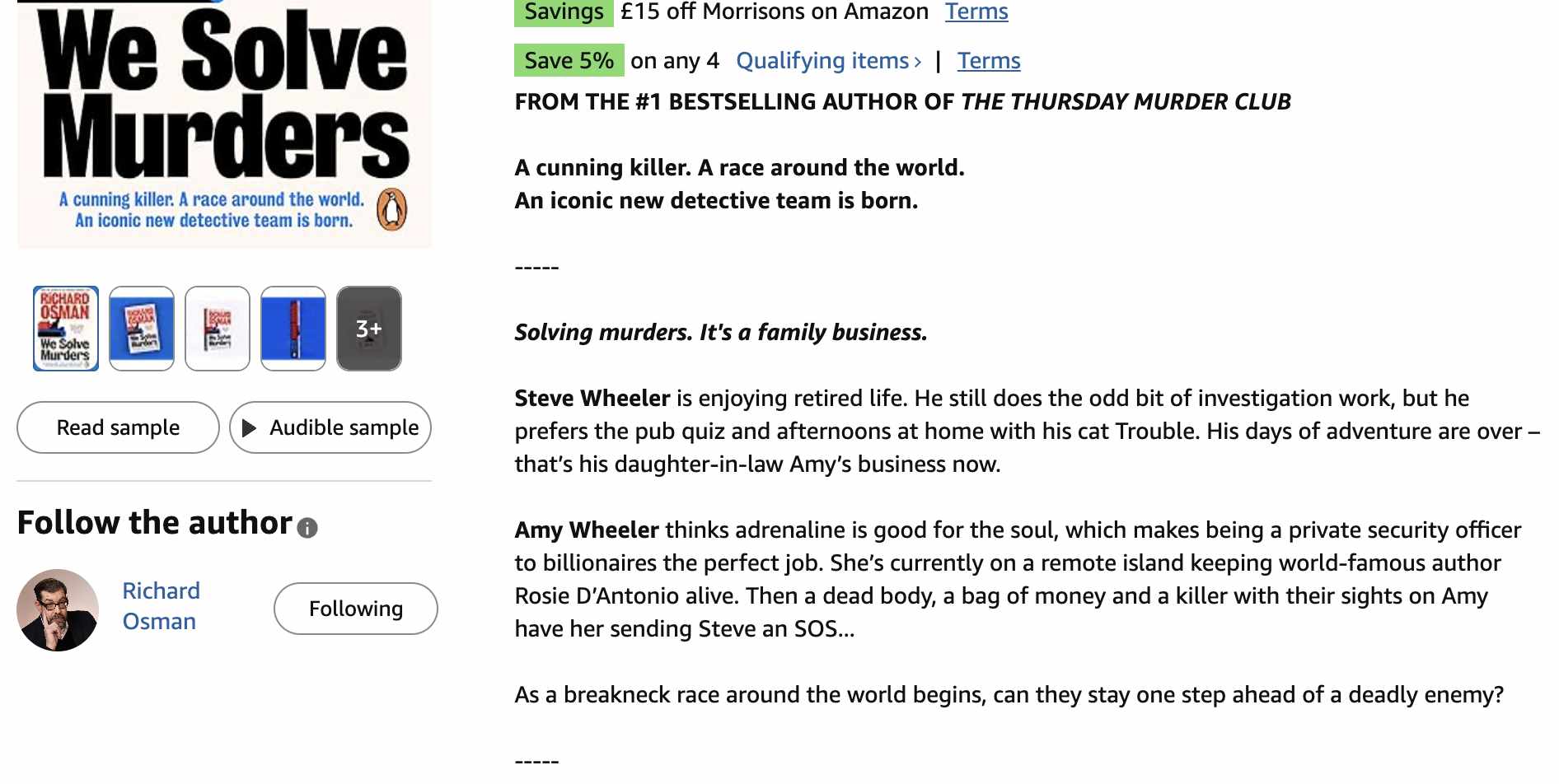Click the green Save 5% badge

569,61
